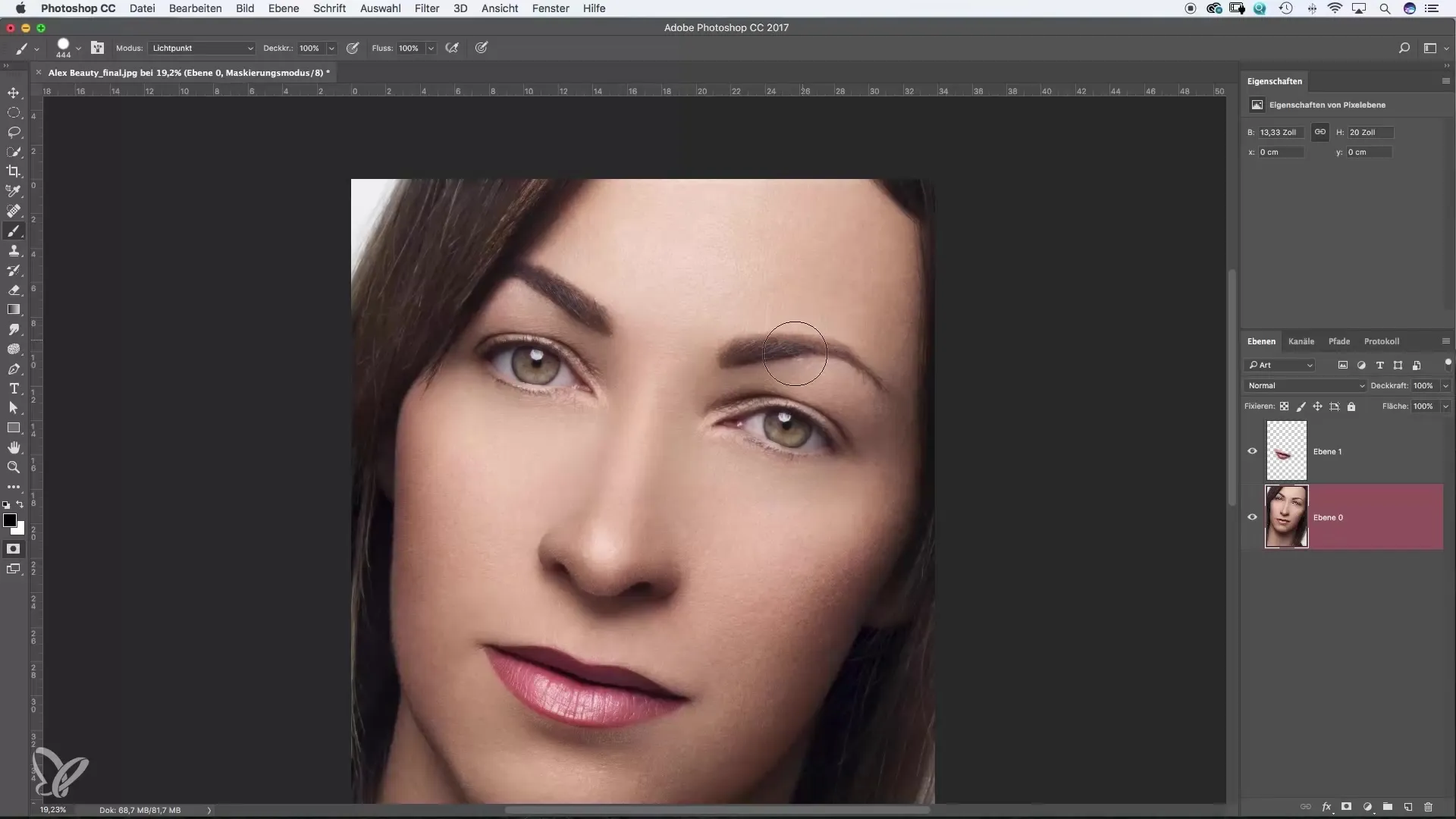This screenshot has width=1456, height=819.
Task: Open the layer styles fx menu
Action: tap(1327, 808)
